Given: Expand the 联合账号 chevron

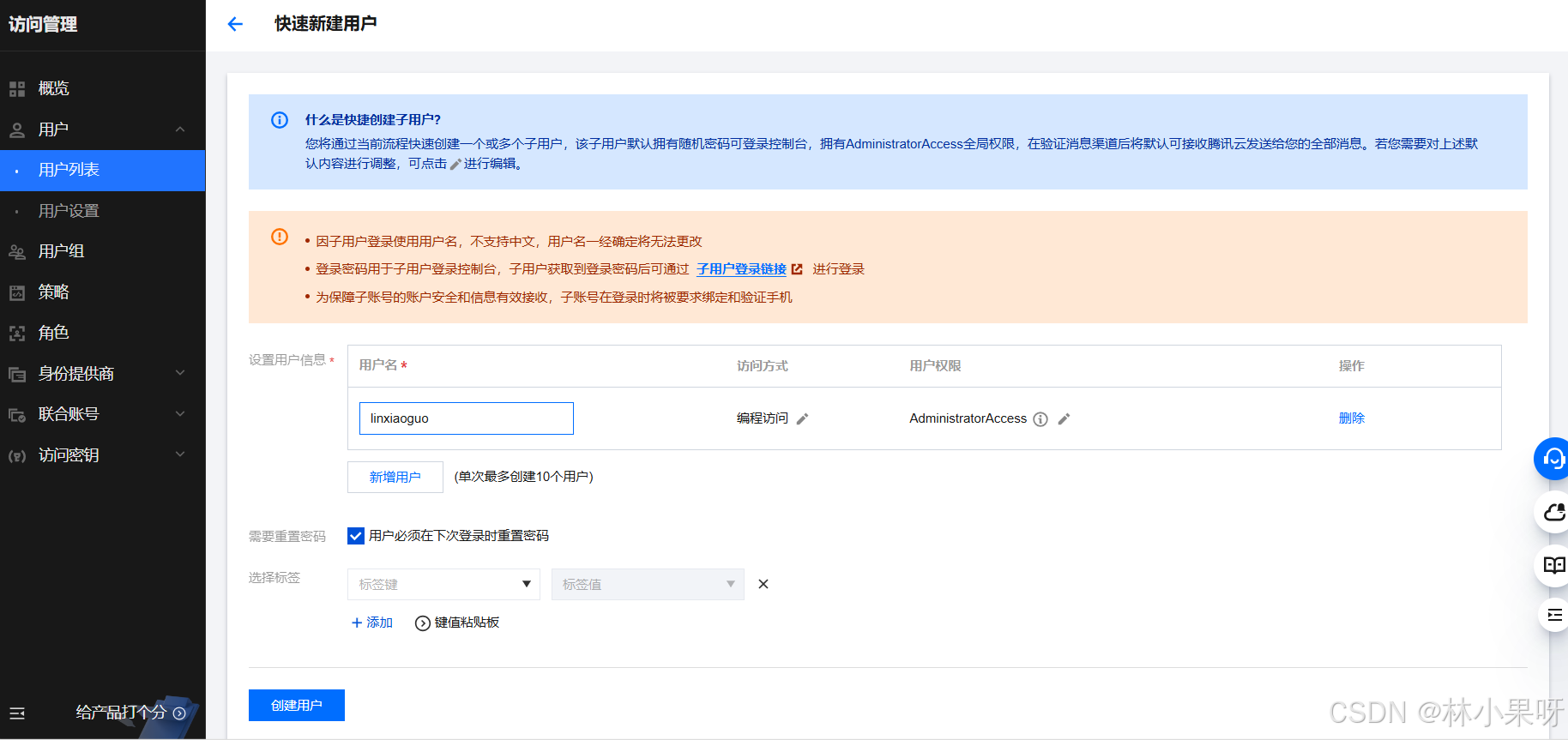Looking at the screenshot, I should click(x=180, y=413).
